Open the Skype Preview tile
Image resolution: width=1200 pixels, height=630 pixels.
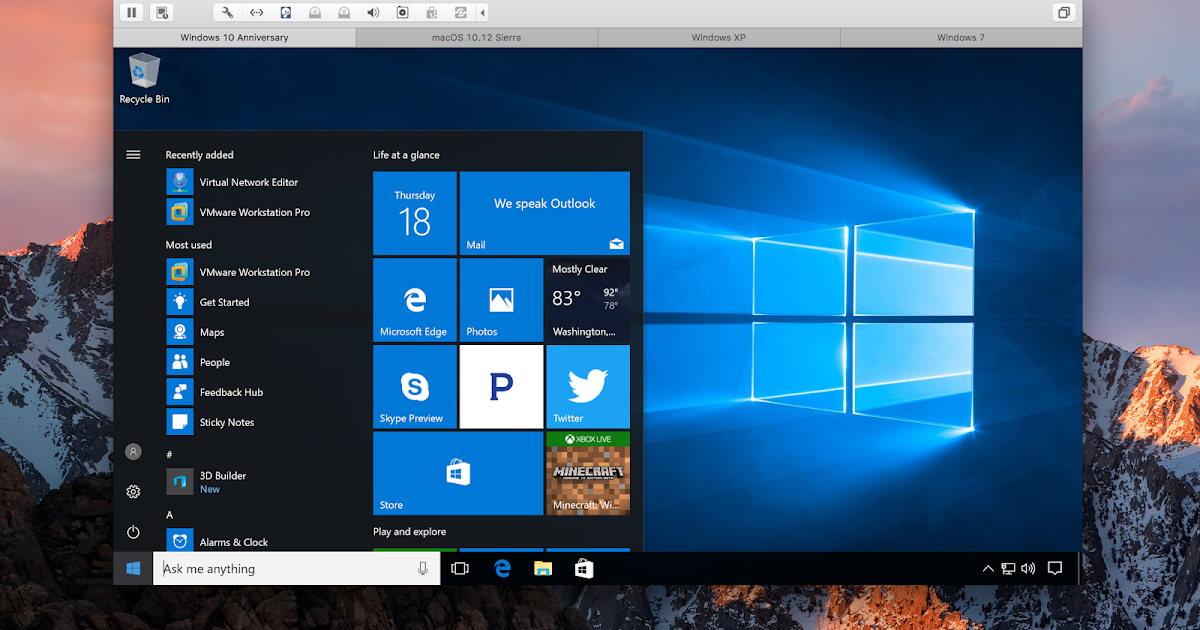pos(415,387)
